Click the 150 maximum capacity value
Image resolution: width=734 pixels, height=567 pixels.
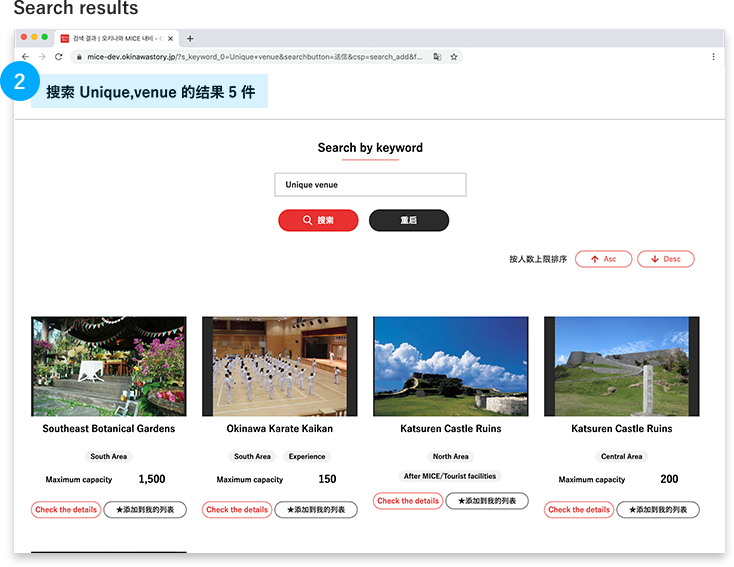point(327,479)
